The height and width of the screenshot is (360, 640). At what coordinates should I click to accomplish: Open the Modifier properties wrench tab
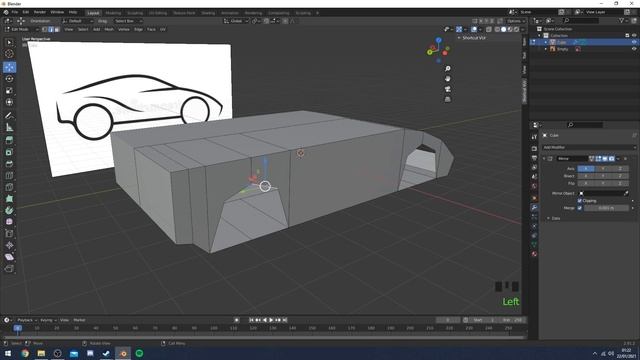[534, 208]
